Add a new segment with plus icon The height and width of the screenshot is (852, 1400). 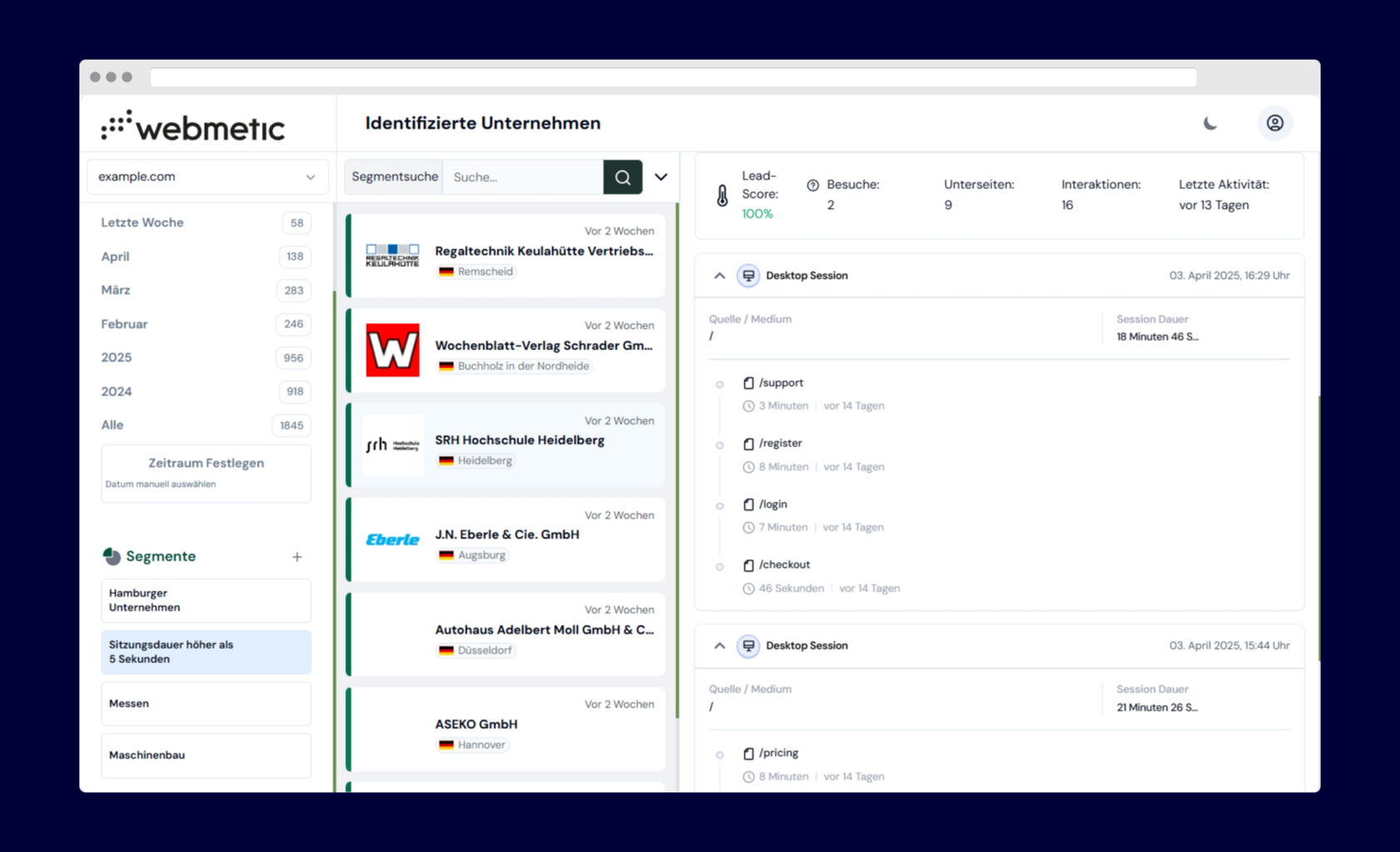pyautogui.click(x=297, y=557)
